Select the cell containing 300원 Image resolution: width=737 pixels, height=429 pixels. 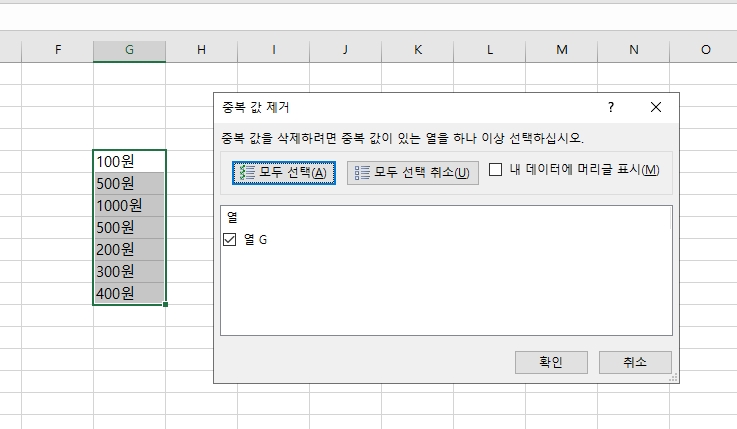[129, 272]
